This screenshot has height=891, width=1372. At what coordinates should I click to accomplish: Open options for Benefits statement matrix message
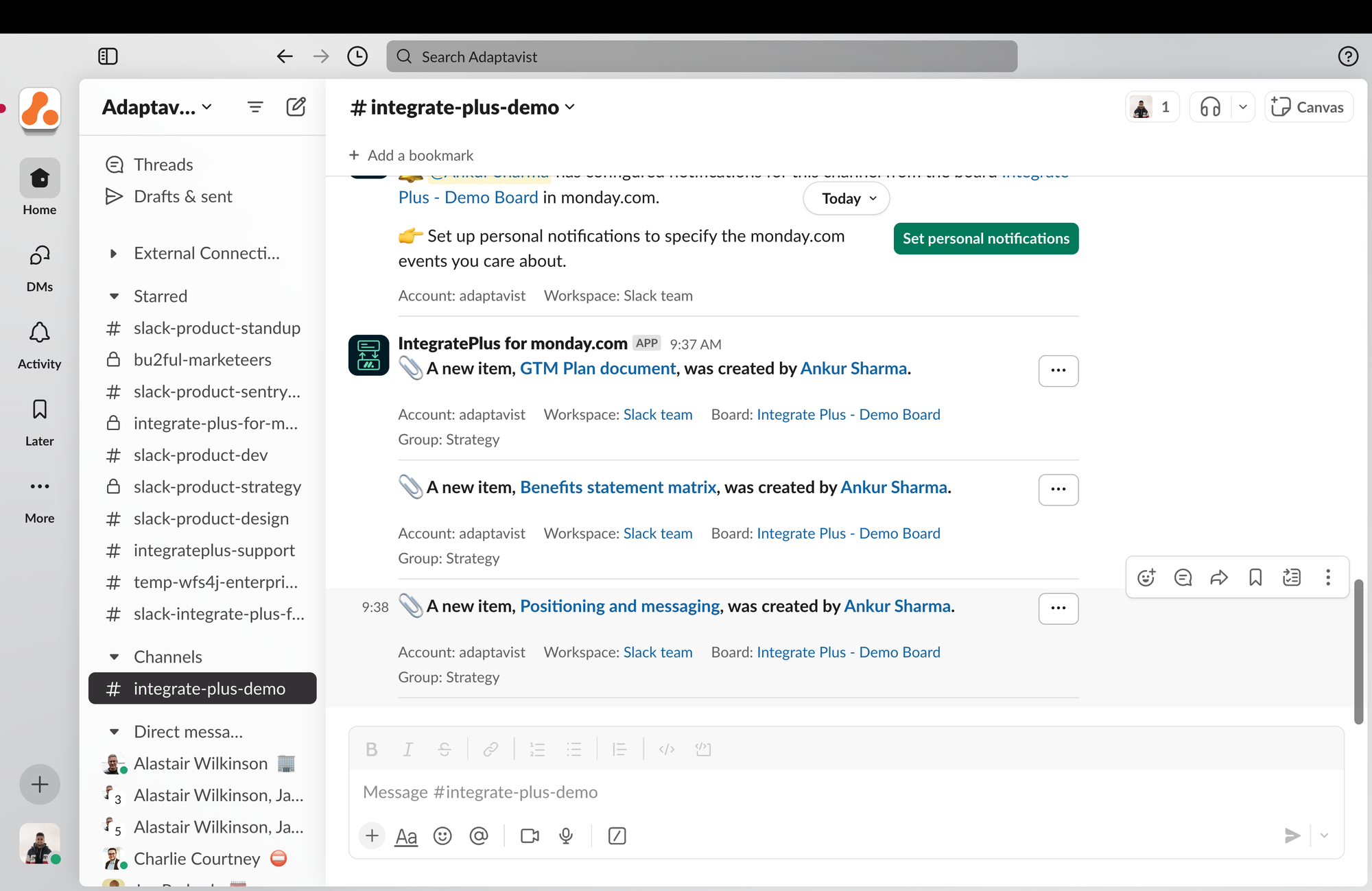pyautogui.click(x=1058, y=489)
